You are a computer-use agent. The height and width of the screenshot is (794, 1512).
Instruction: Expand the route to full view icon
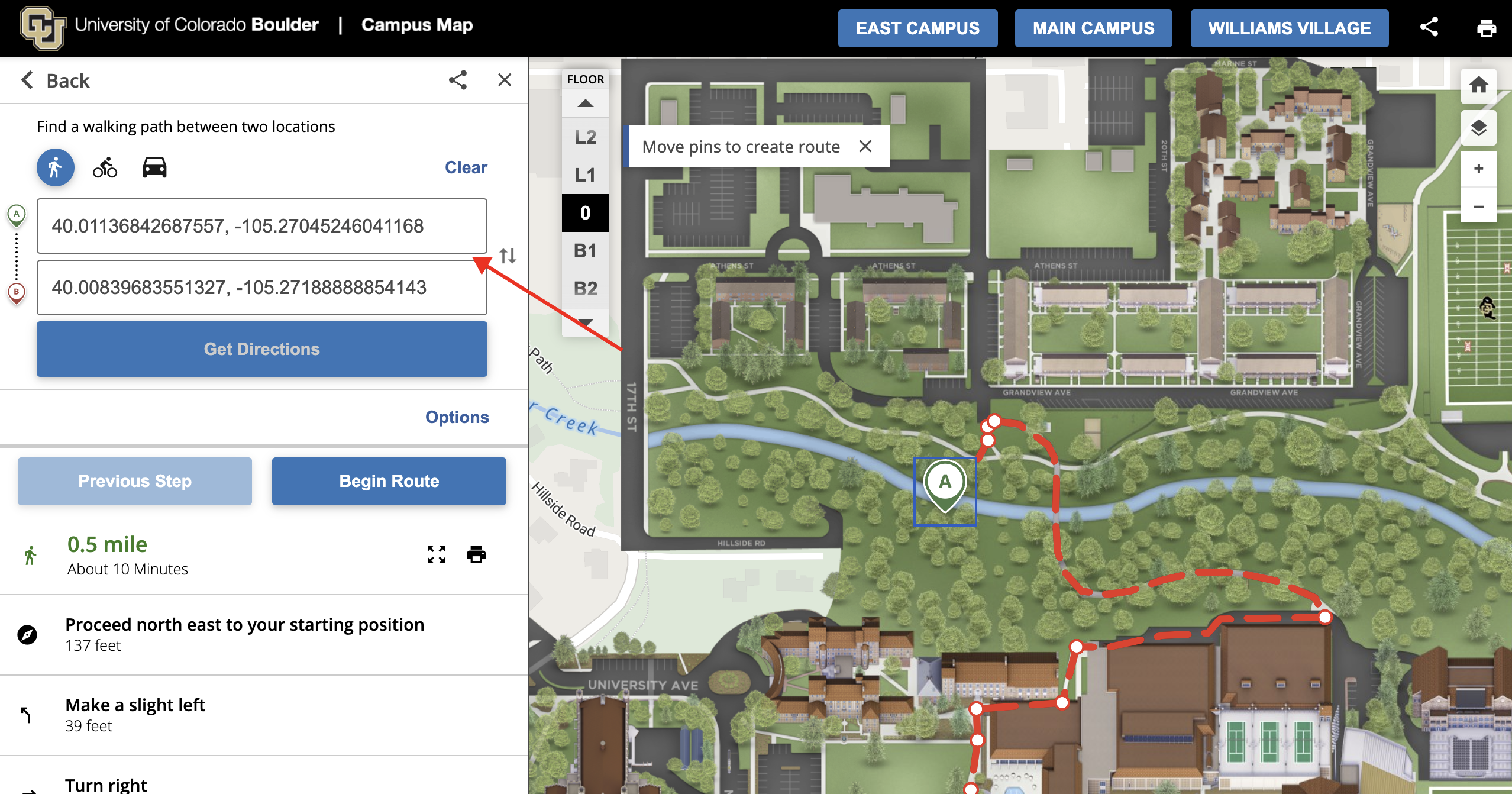pyautogui.click(x=436, y=554)
